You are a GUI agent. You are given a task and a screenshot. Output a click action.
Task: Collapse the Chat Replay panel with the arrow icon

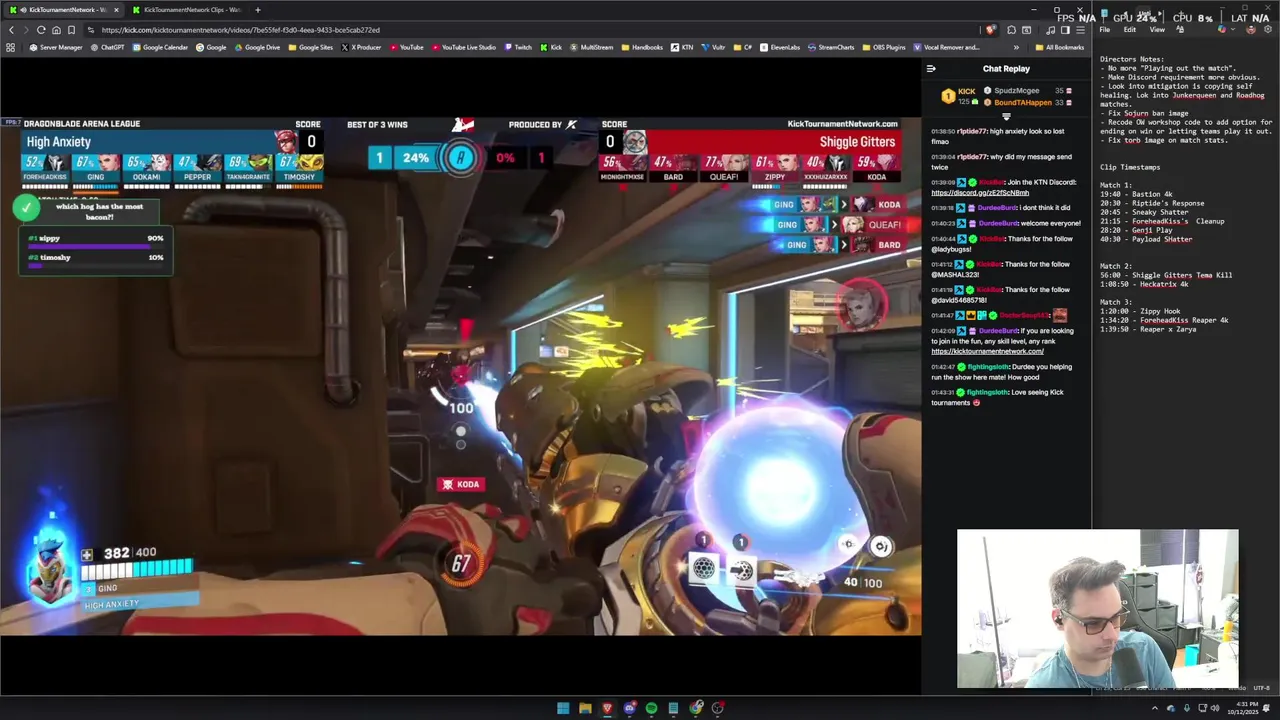tap(931, 69)
